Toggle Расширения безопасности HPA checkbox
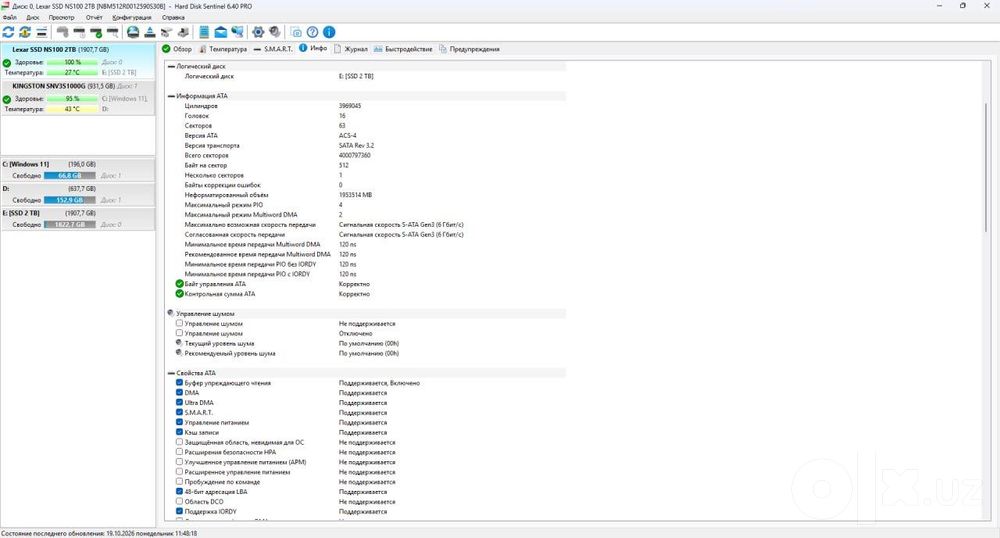The height and width of the screenshot is (538, 1000). coord(179,452)
